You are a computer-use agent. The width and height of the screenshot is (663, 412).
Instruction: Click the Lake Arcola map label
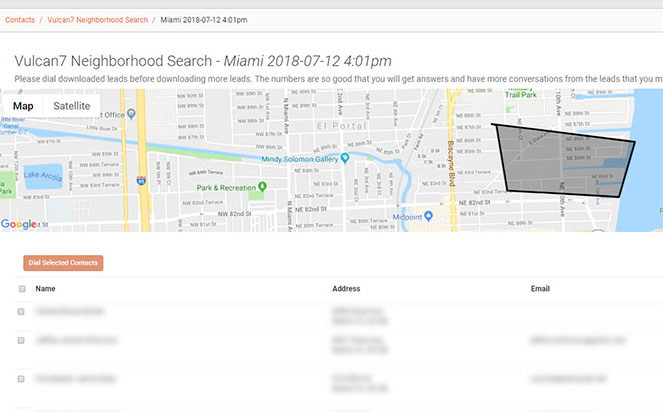point(43,176)
